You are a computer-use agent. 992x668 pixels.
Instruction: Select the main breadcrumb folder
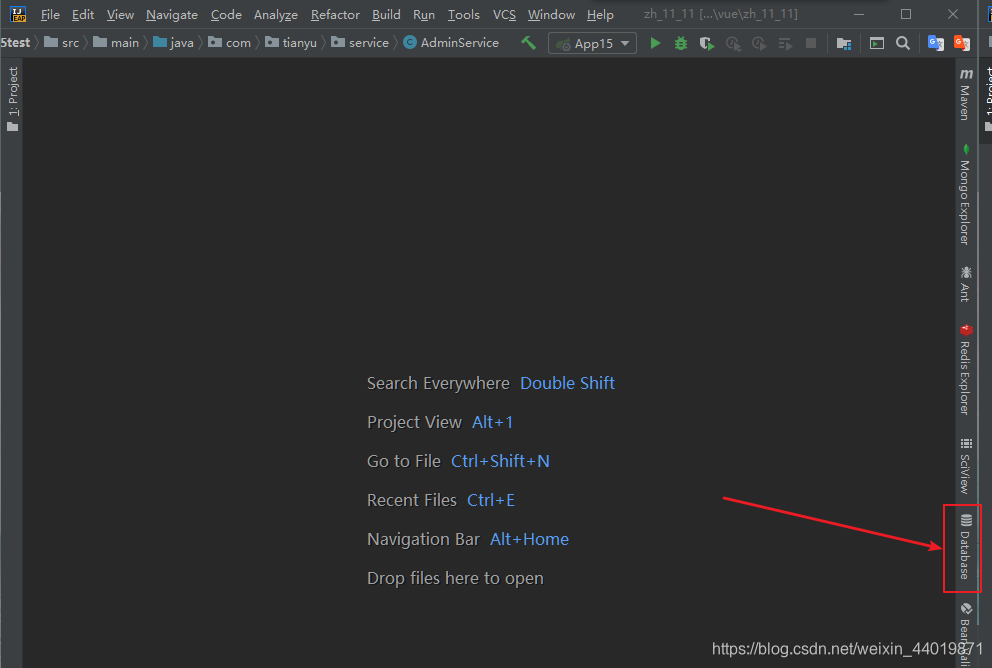click(116, 43)
